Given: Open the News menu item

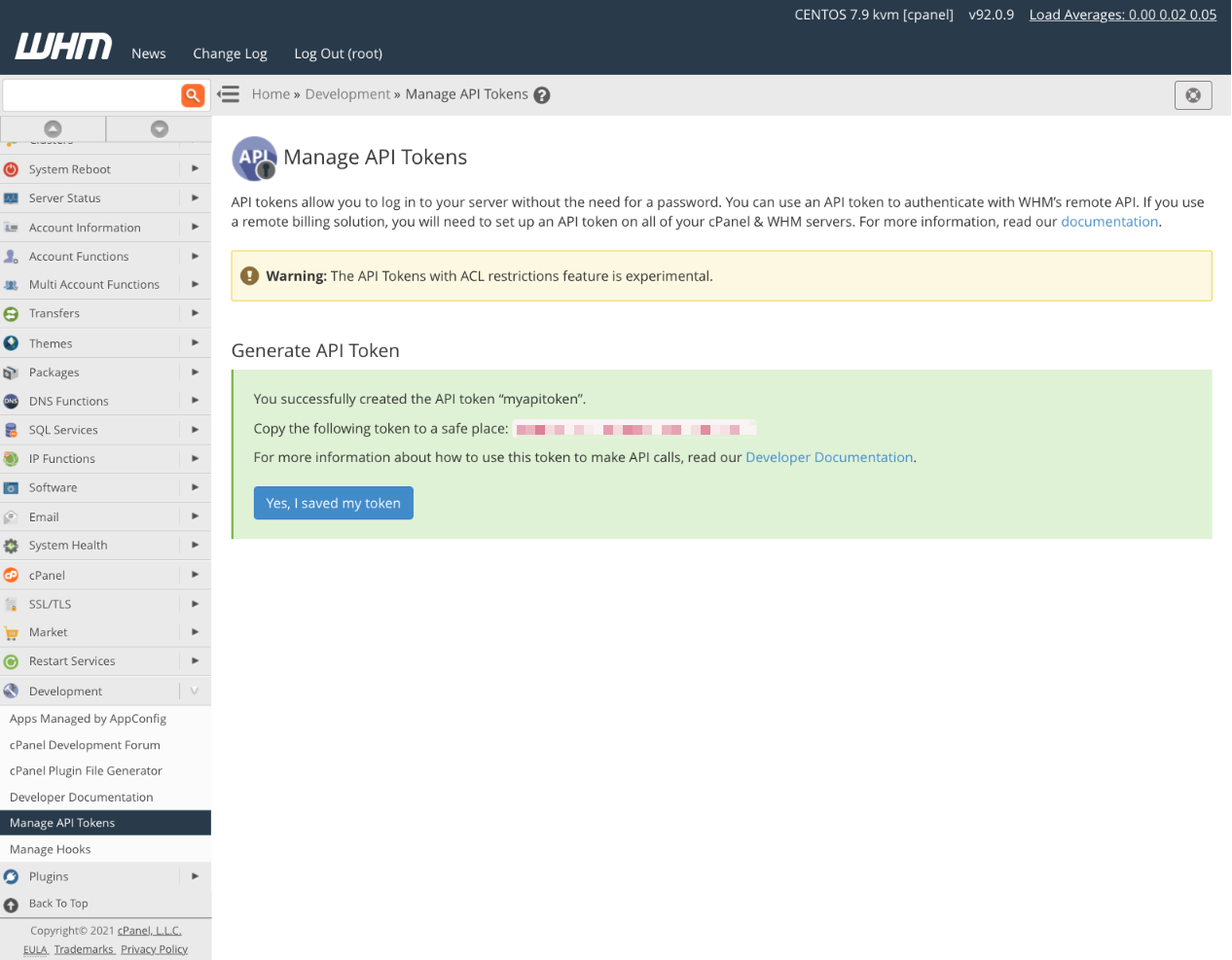Looking at the screenshot, I should coord(148,53).
